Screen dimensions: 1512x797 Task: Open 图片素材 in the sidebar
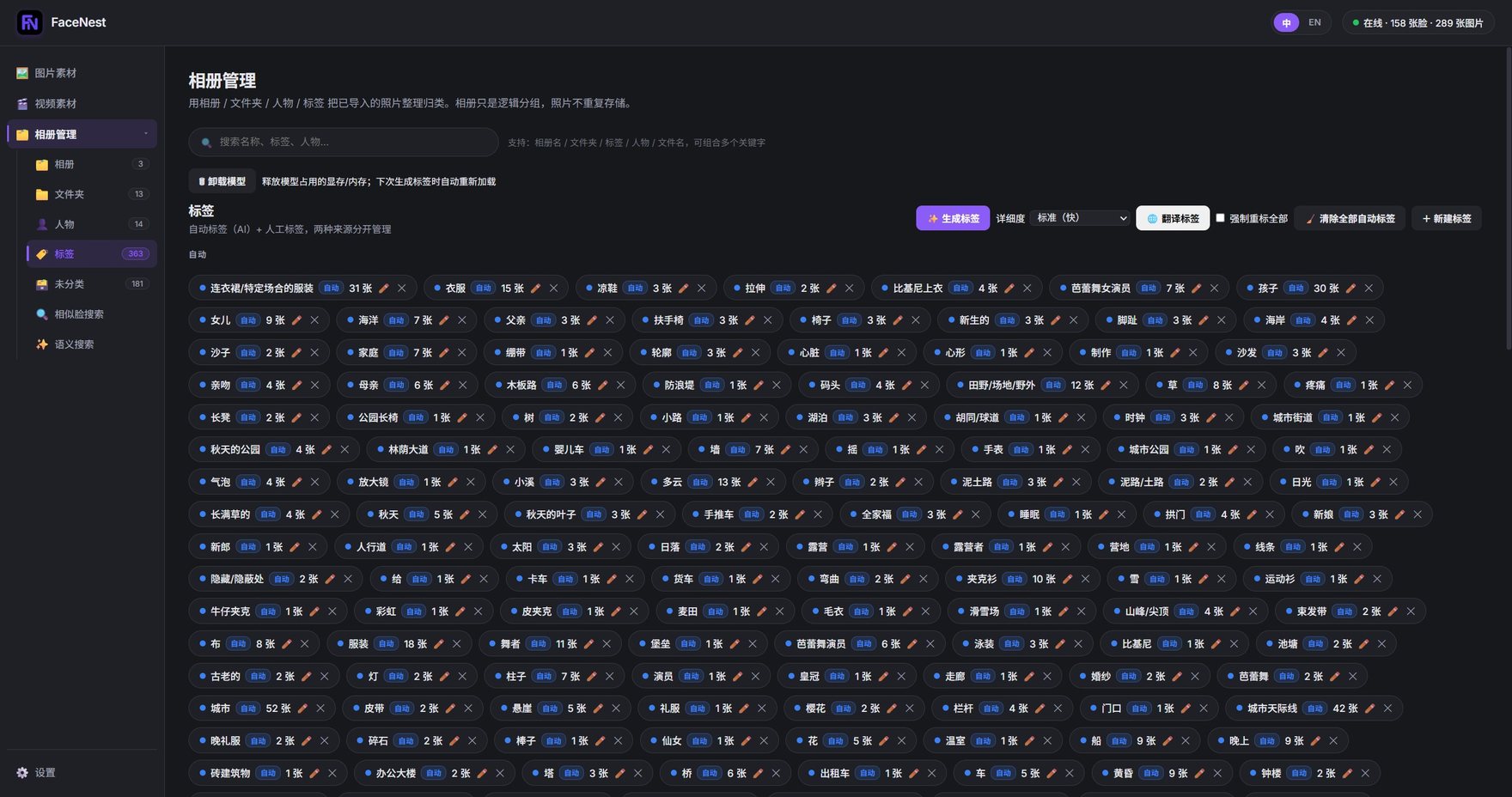click(82, 73)
